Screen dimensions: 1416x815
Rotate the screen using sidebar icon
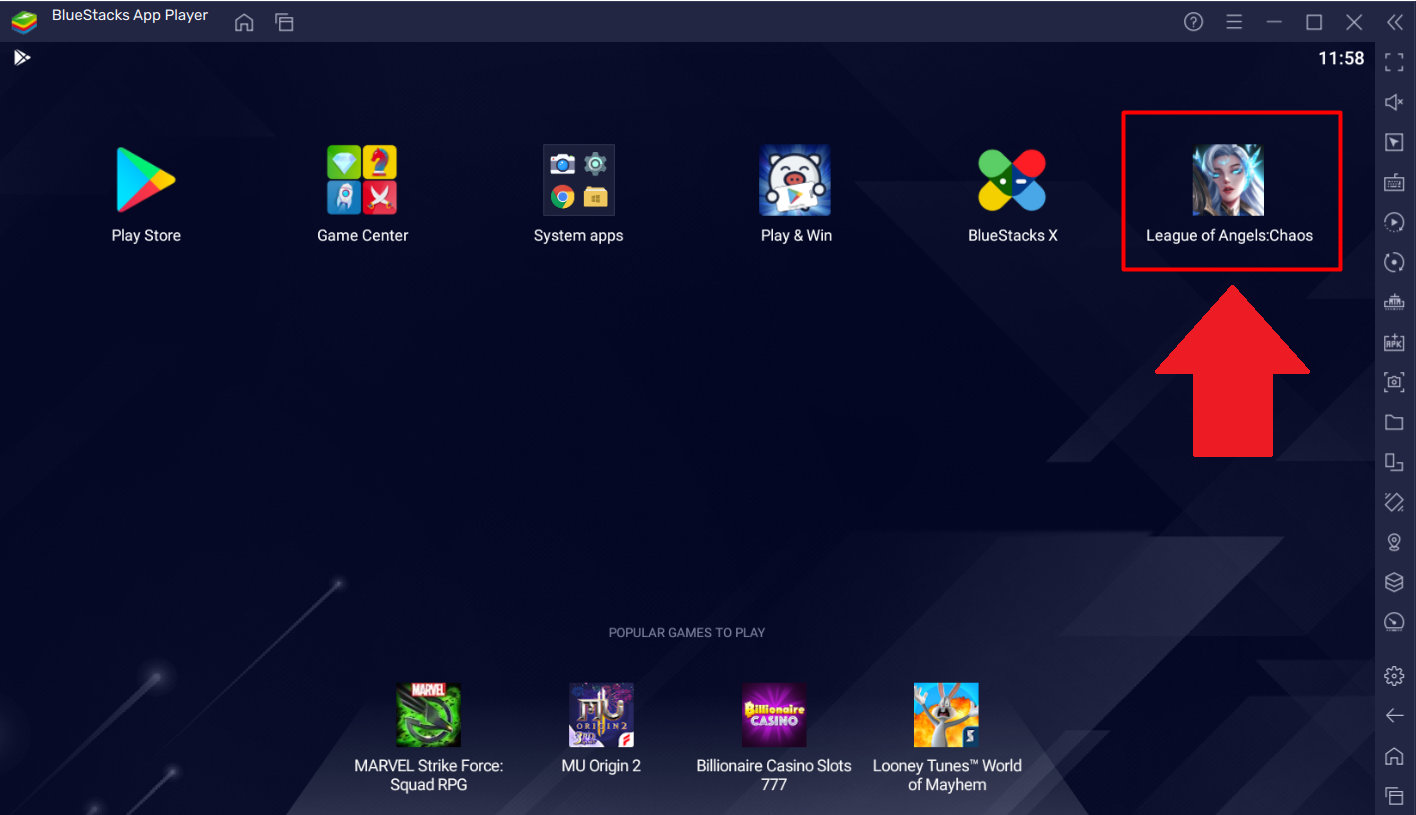(1394, 462)
